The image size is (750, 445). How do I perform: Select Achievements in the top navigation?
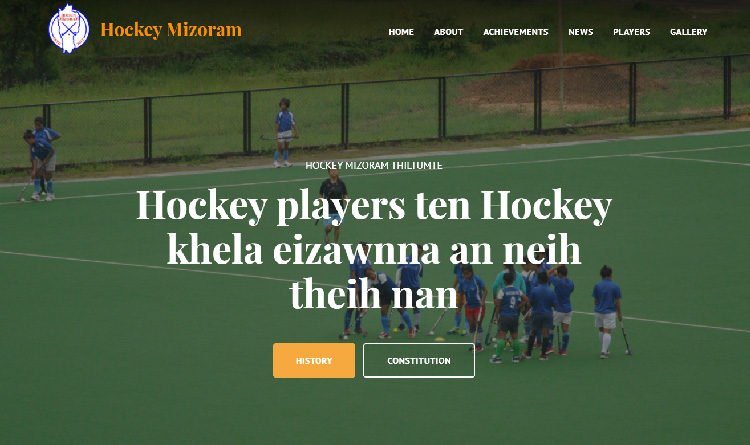click(516, 32)
